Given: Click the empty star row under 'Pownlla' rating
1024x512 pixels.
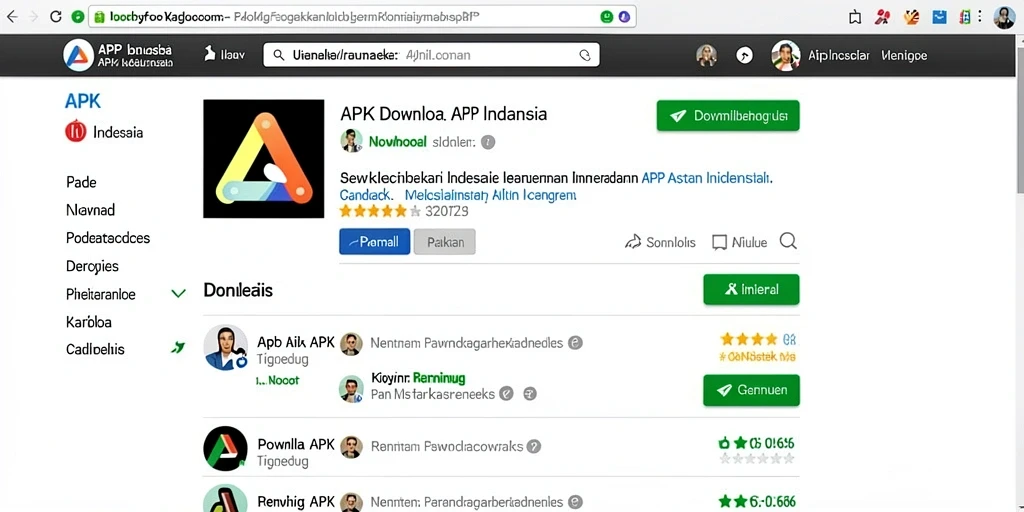Looking at the screenshot, I should [756, 458].
